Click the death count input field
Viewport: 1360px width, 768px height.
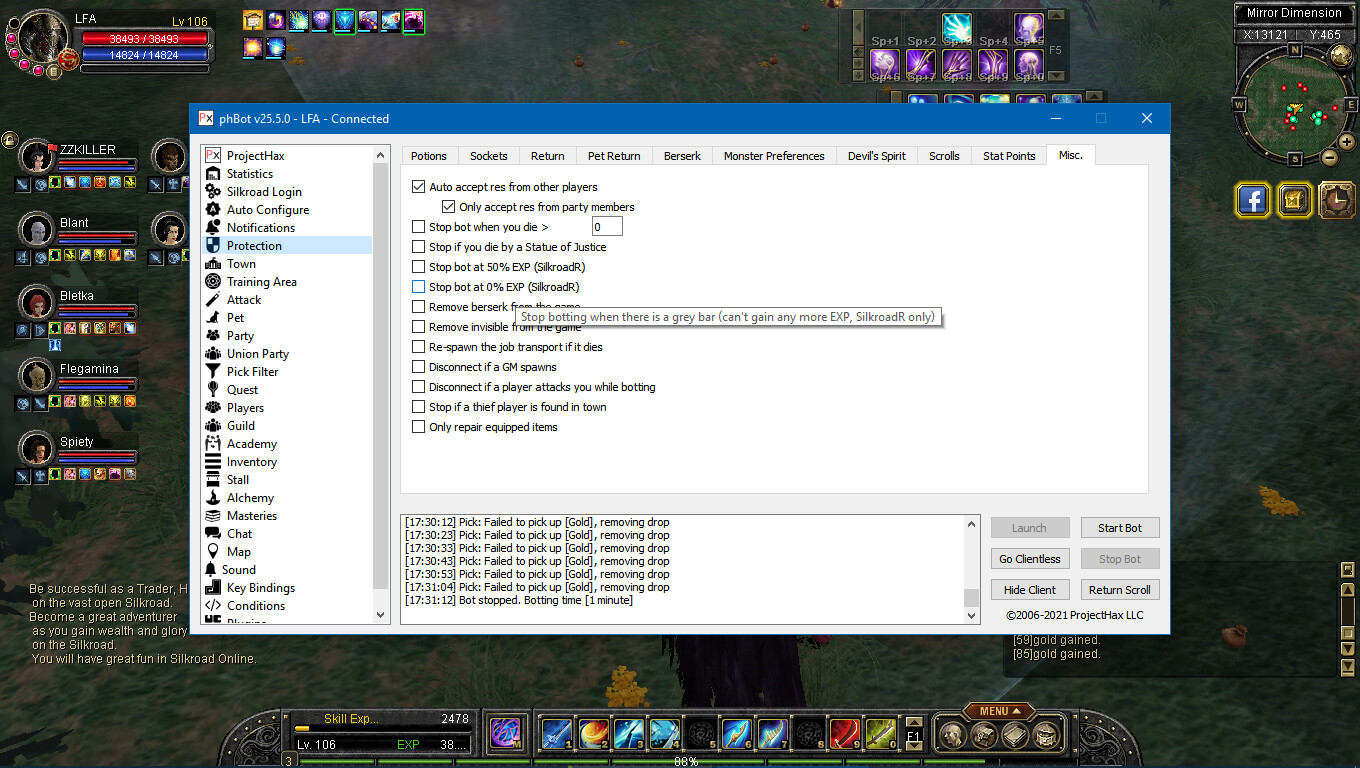click(606, 227)
